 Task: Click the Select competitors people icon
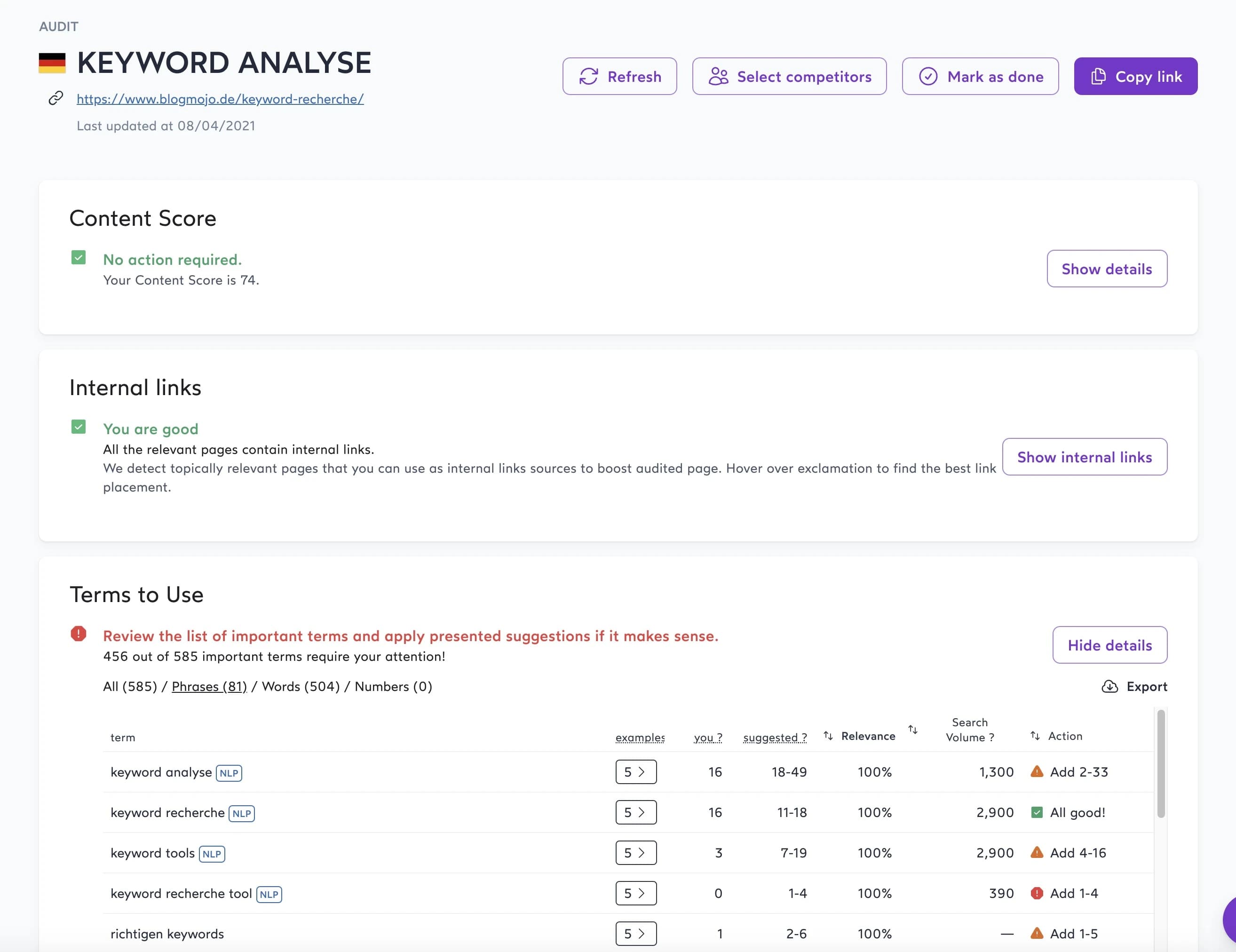coord(719,76)
